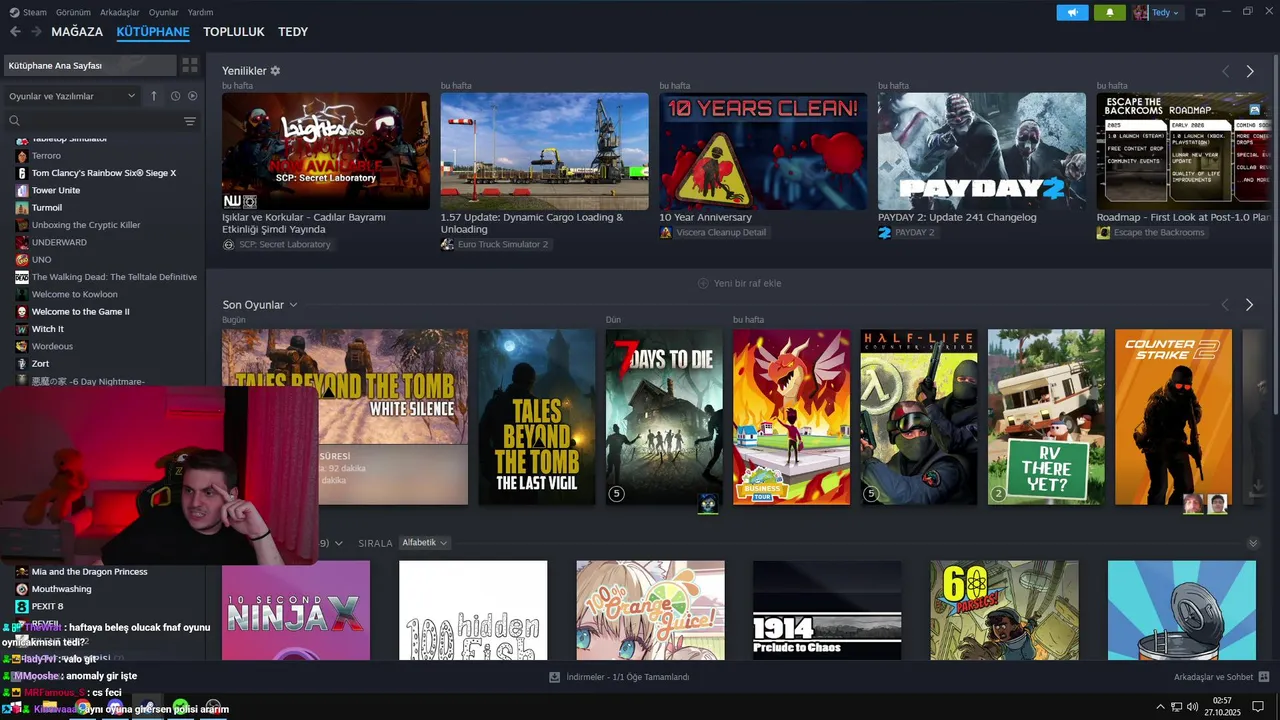
Task: Open İndirmeler status text
Action: tap(628, 677)
